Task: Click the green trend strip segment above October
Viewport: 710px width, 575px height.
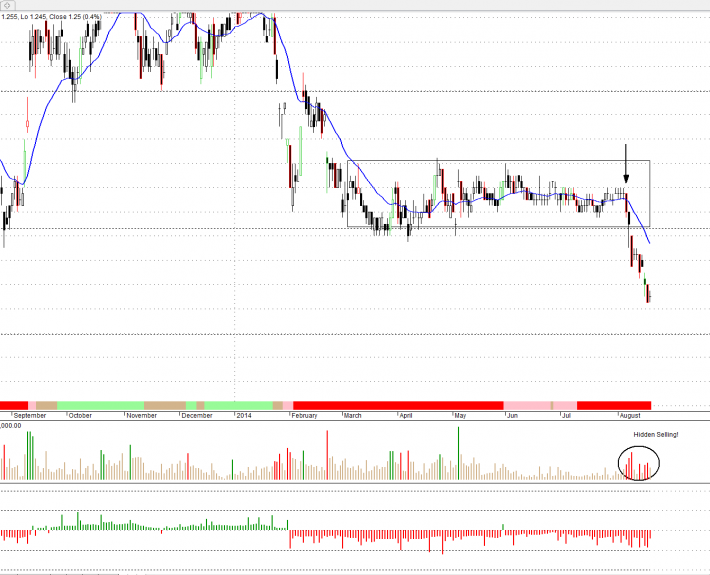Action: coord(100,404)
